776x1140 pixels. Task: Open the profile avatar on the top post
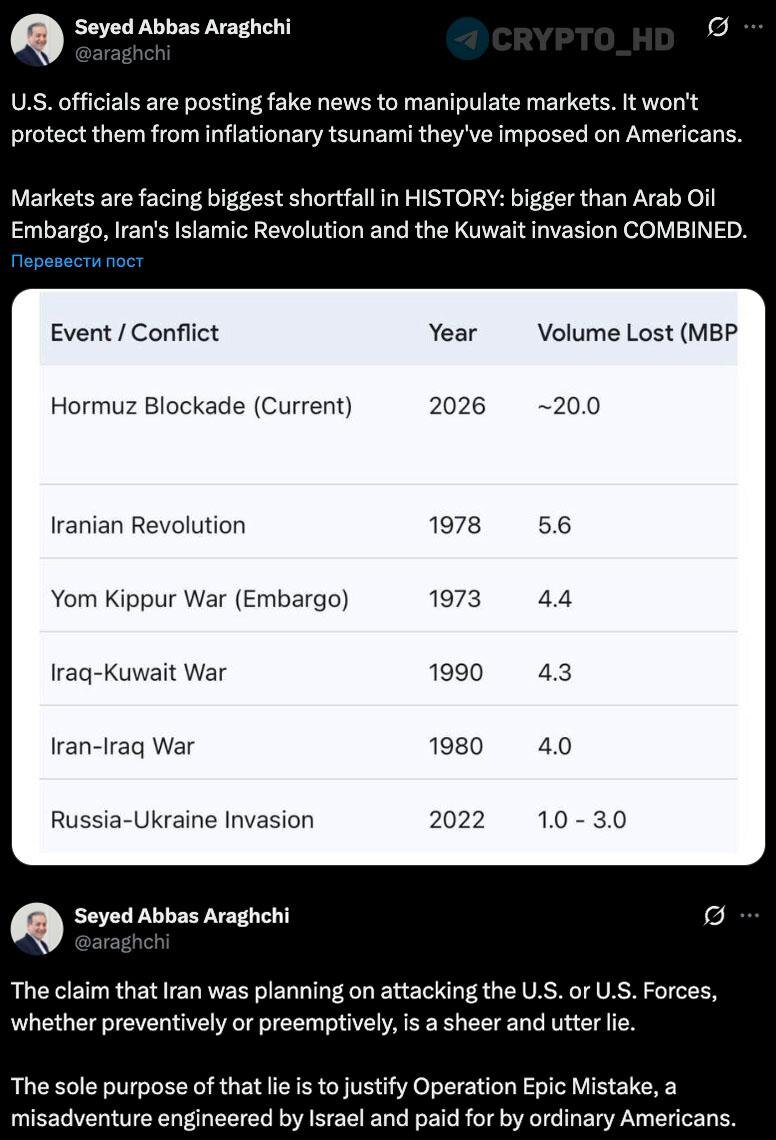tap(37, 40)
